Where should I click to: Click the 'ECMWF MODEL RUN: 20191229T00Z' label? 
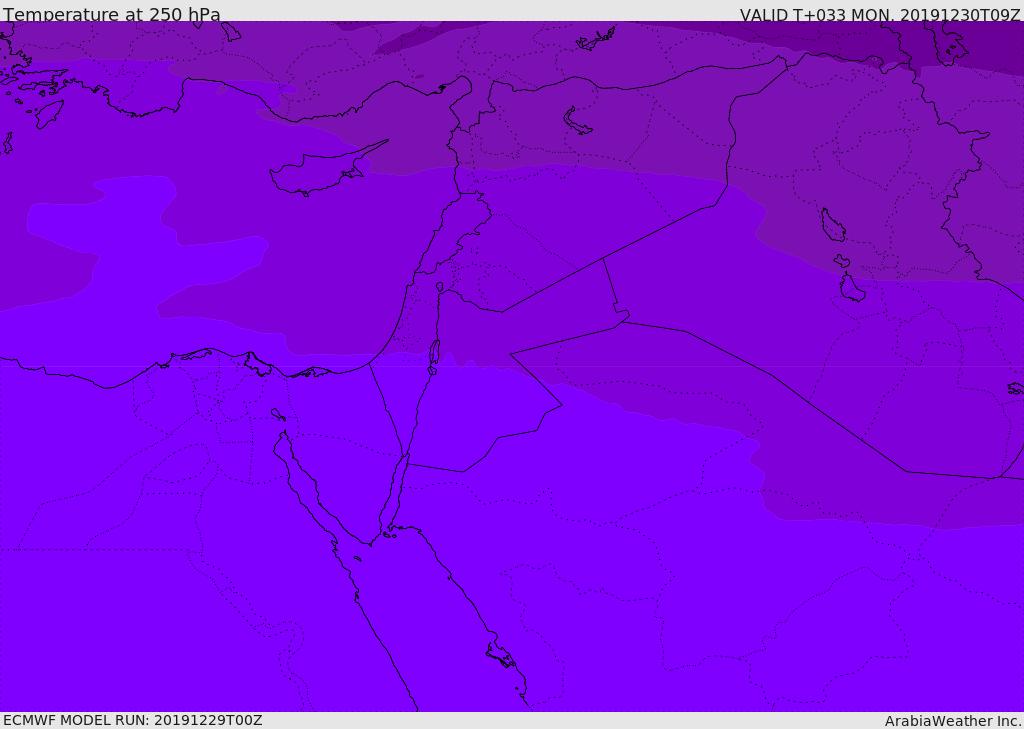133,720
